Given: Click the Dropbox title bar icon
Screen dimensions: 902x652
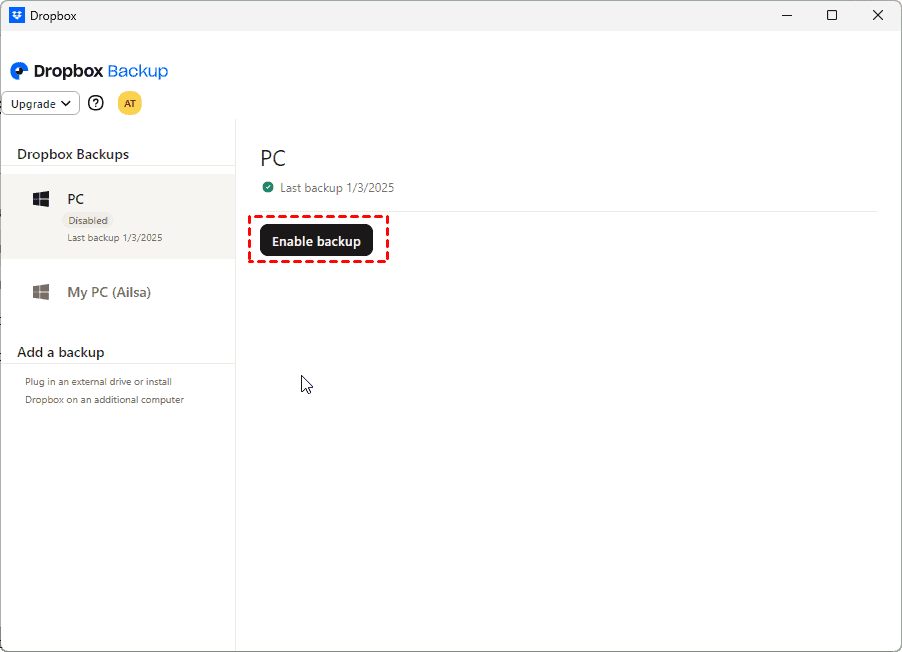Looking at the screenshot, I should coord(17,16).
